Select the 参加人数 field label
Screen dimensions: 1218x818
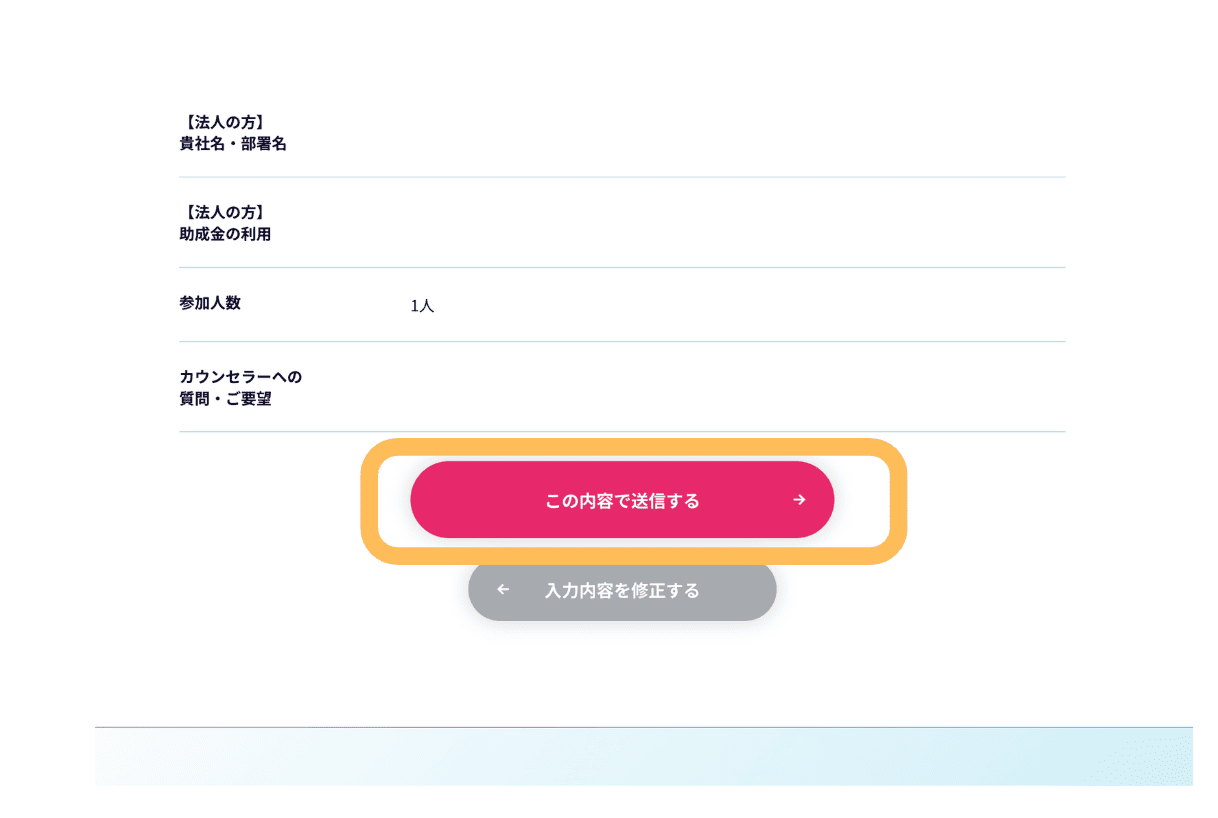point(210,303)
